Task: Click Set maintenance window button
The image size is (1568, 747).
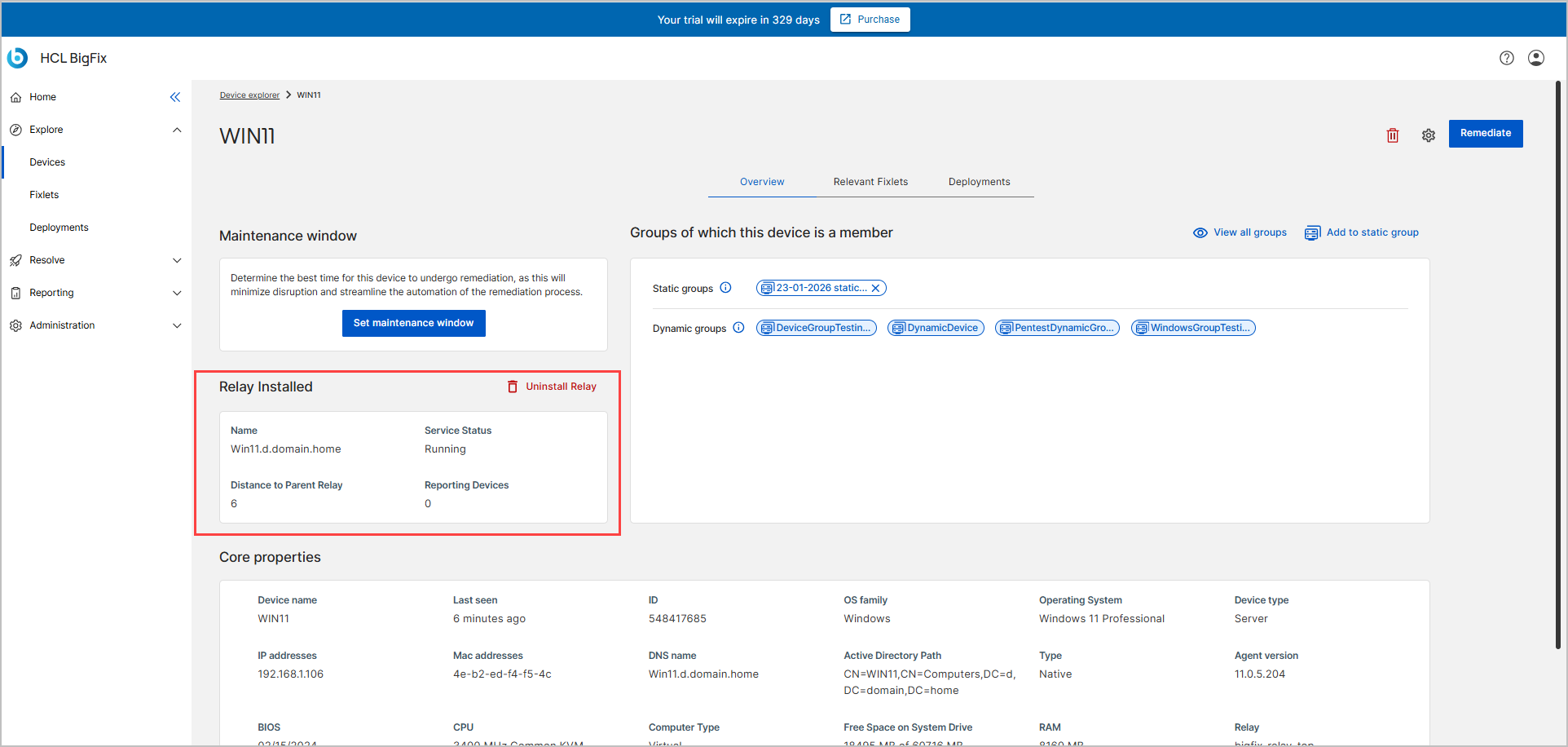Action: (x=413, y=323)
